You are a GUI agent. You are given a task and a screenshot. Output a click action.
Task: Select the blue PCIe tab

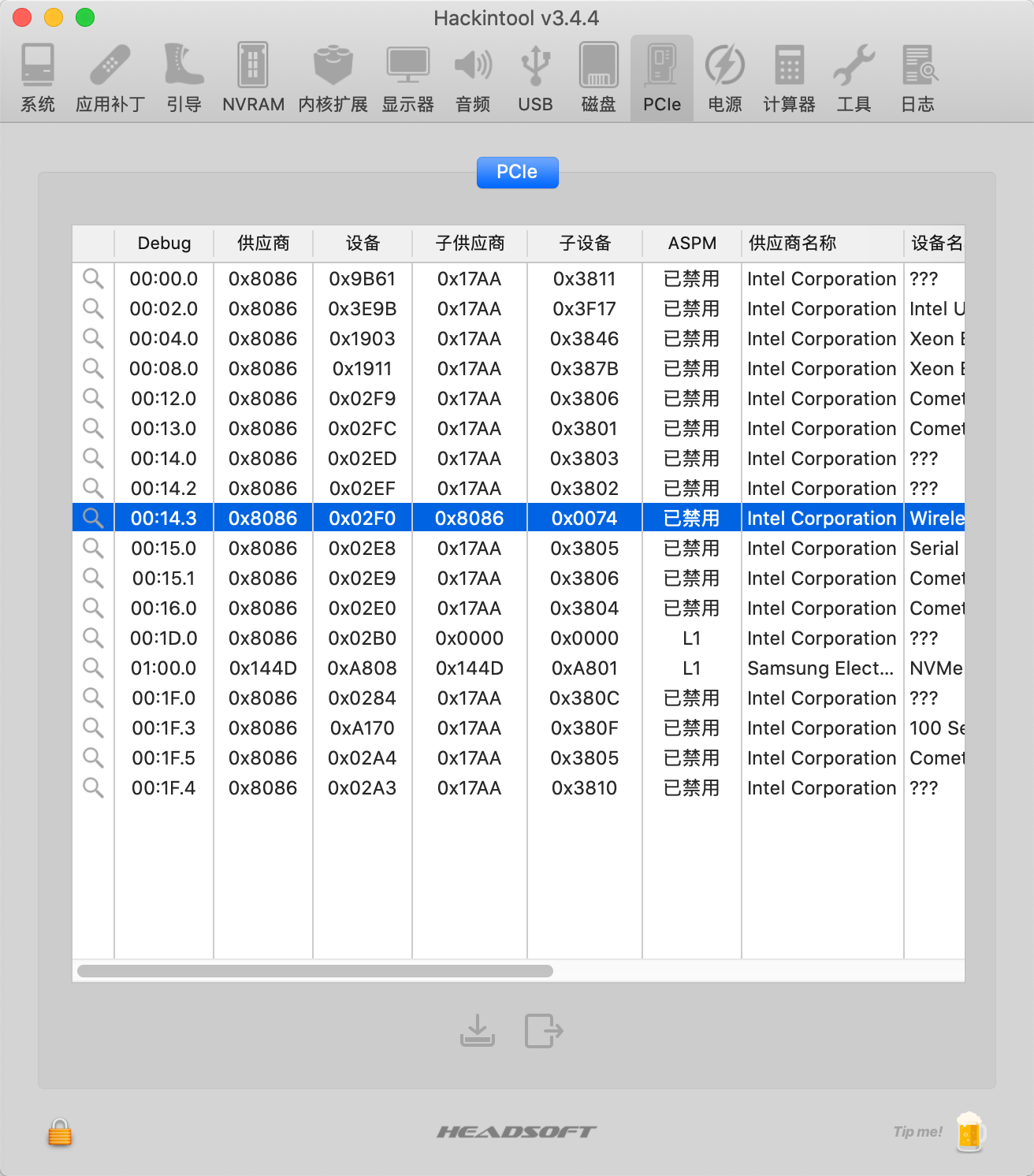[517, 172]
